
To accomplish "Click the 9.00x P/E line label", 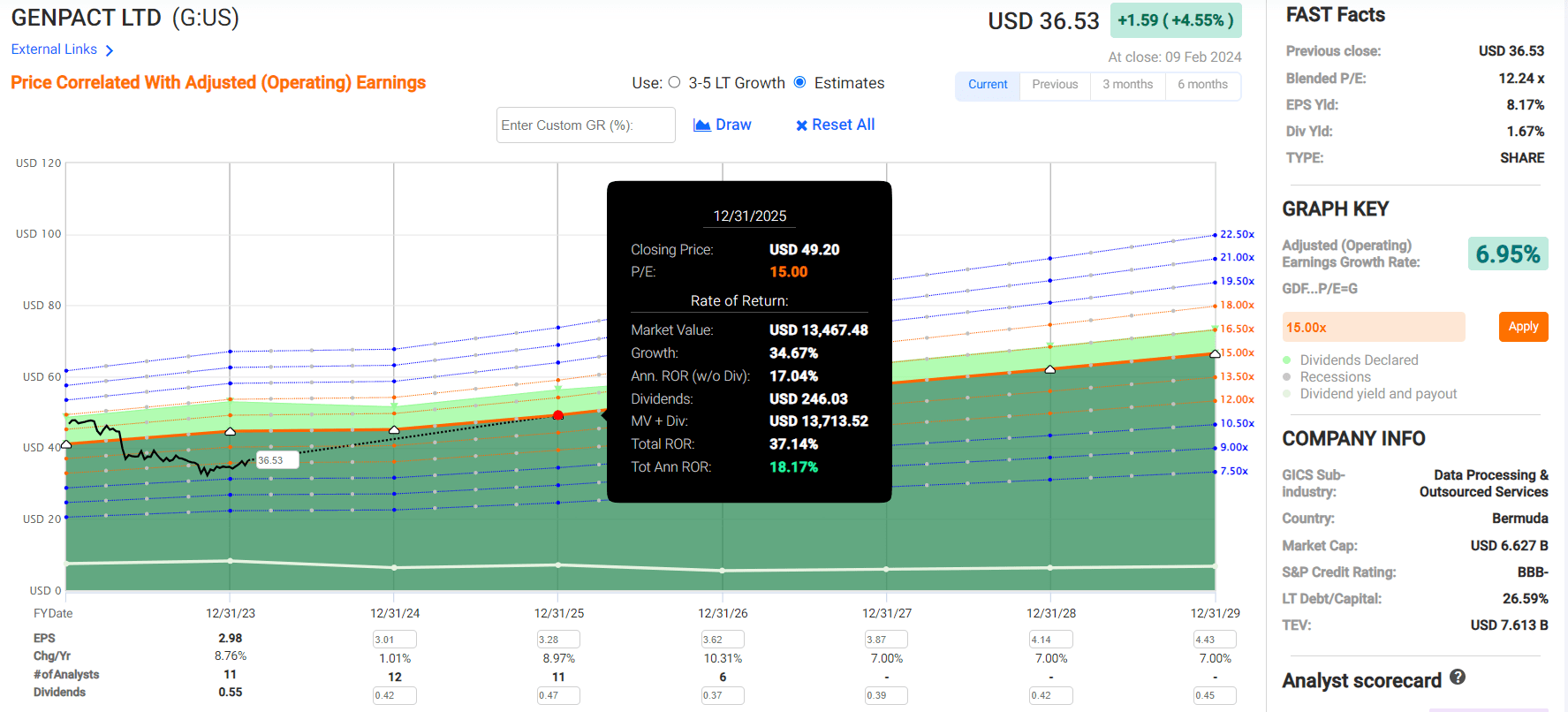I will pyautogui.click(x=1234, y=447).
